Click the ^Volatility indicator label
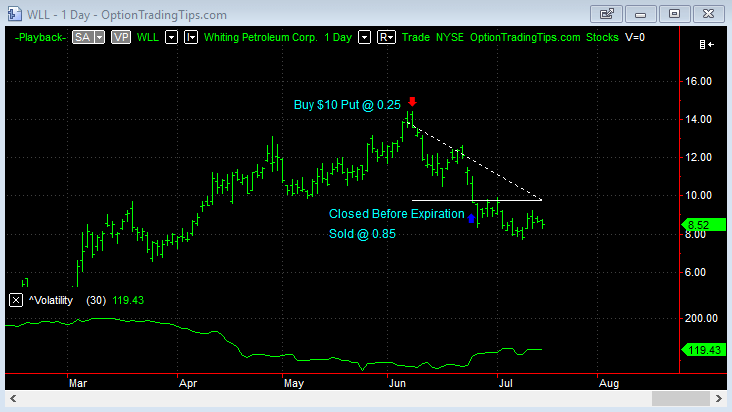The image size is (732, 412). [51, 300]
